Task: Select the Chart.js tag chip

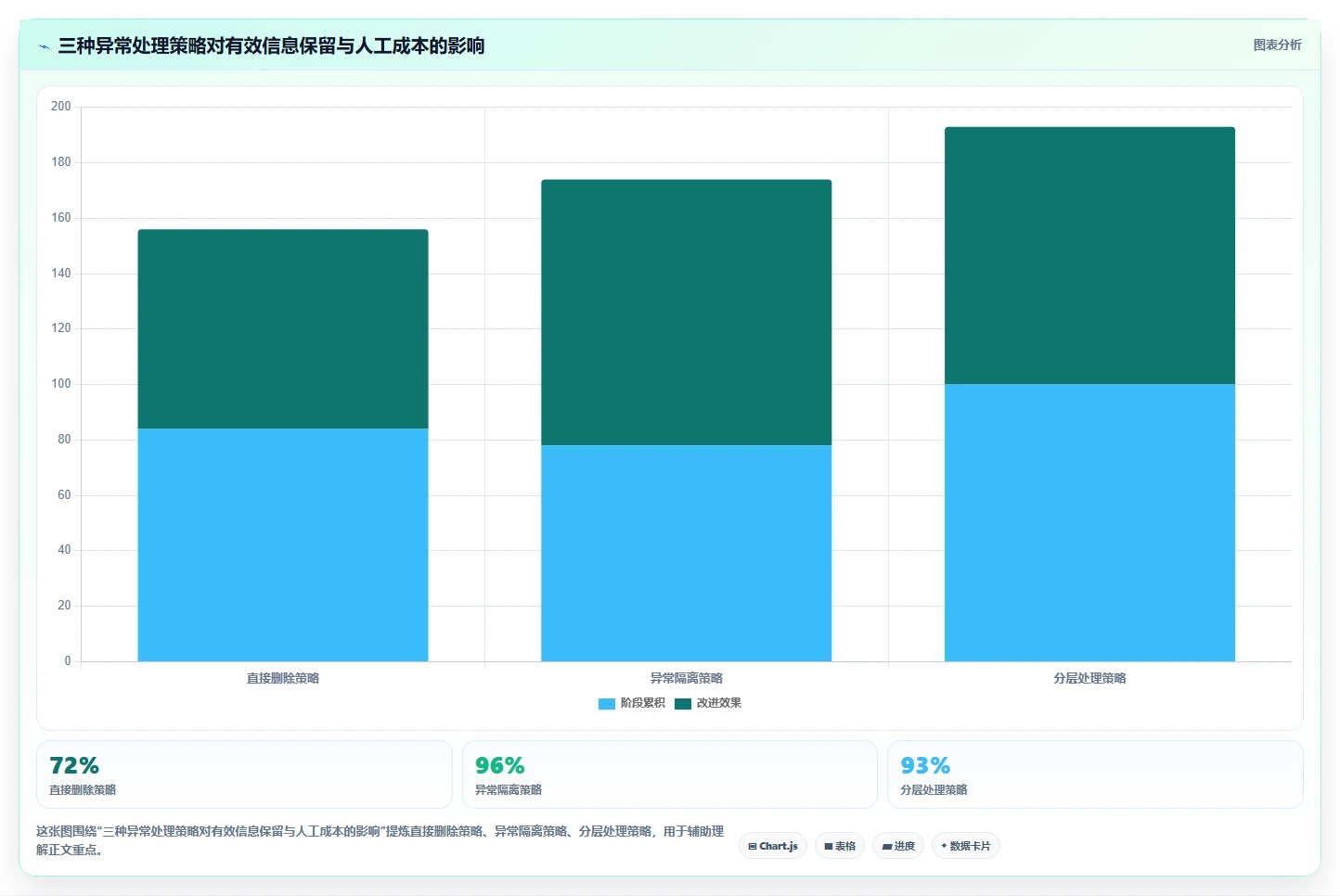Action: [773, 846]
